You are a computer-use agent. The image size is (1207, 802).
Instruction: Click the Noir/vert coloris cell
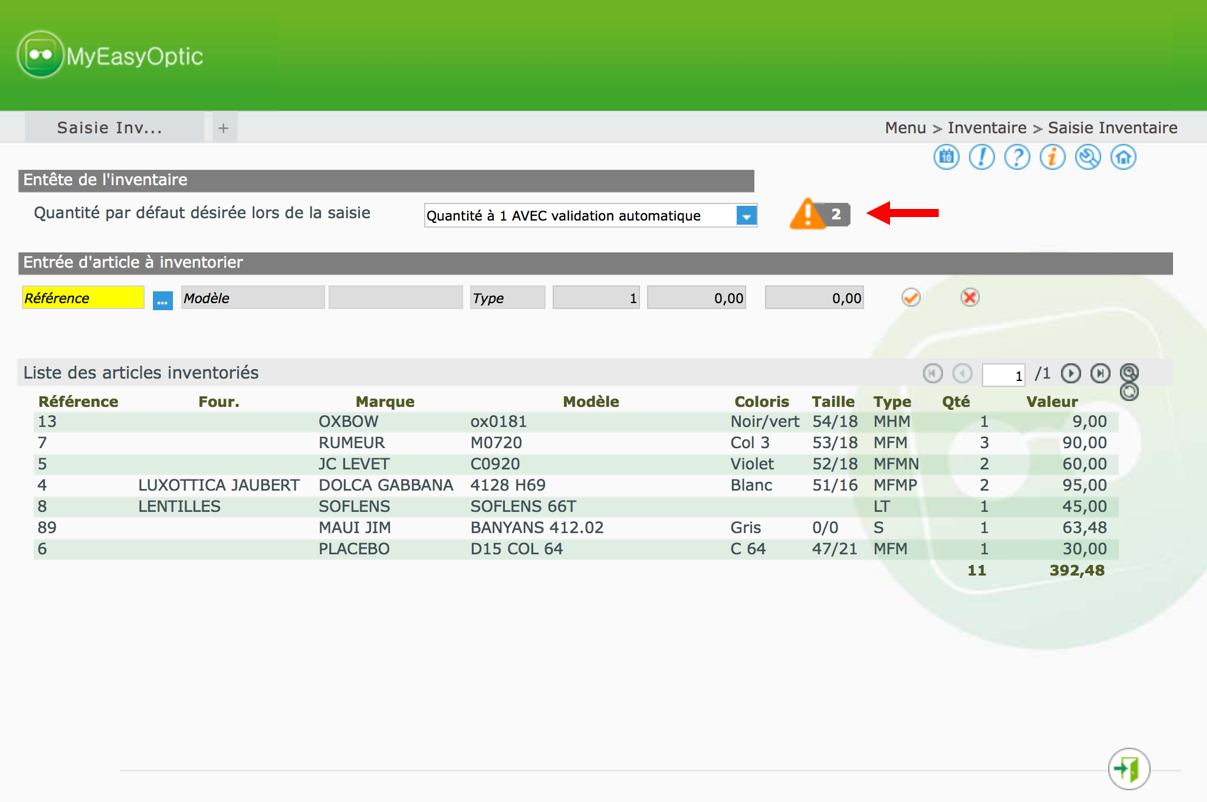click(765, 422)
